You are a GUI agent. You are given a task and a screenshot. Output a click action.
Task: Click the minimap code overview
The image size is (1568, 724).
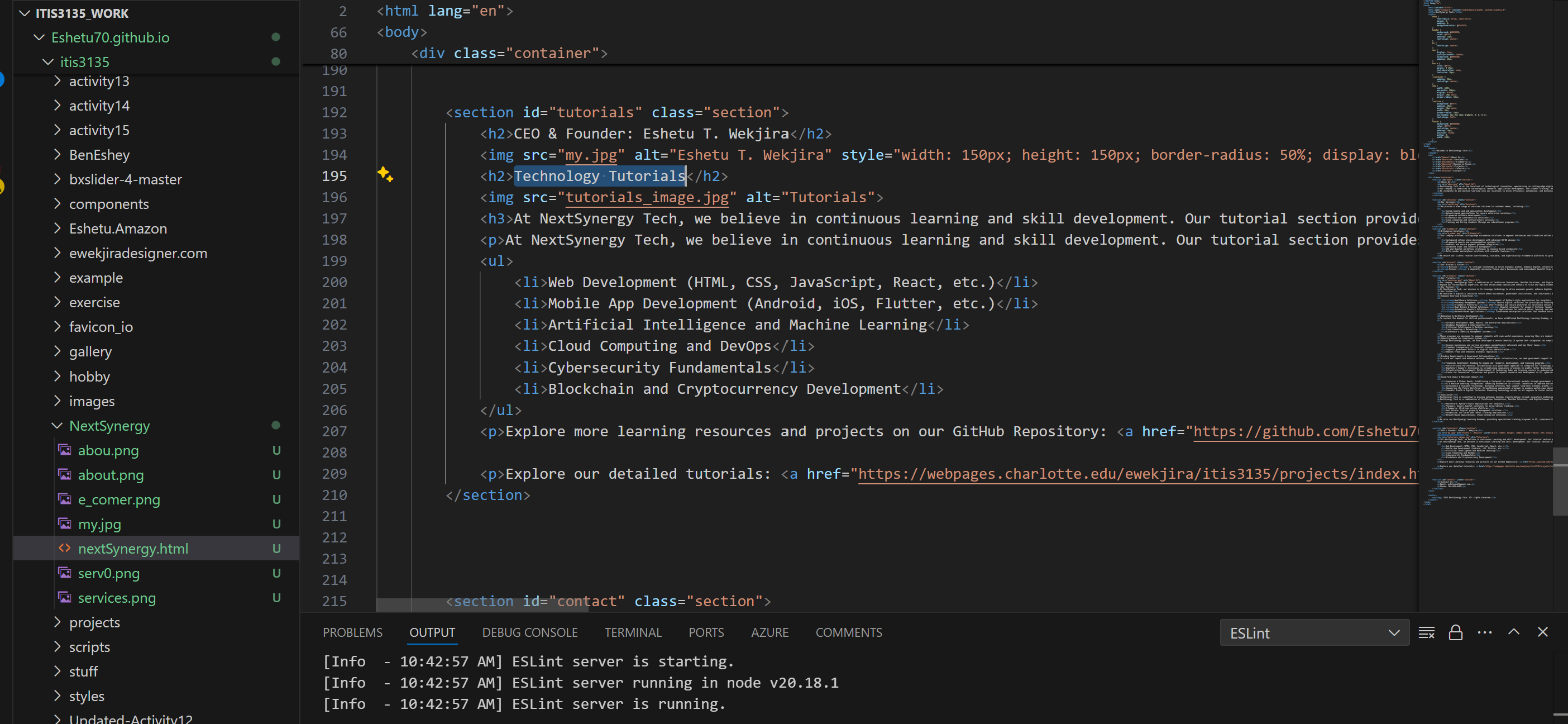tap(1485, 253)
